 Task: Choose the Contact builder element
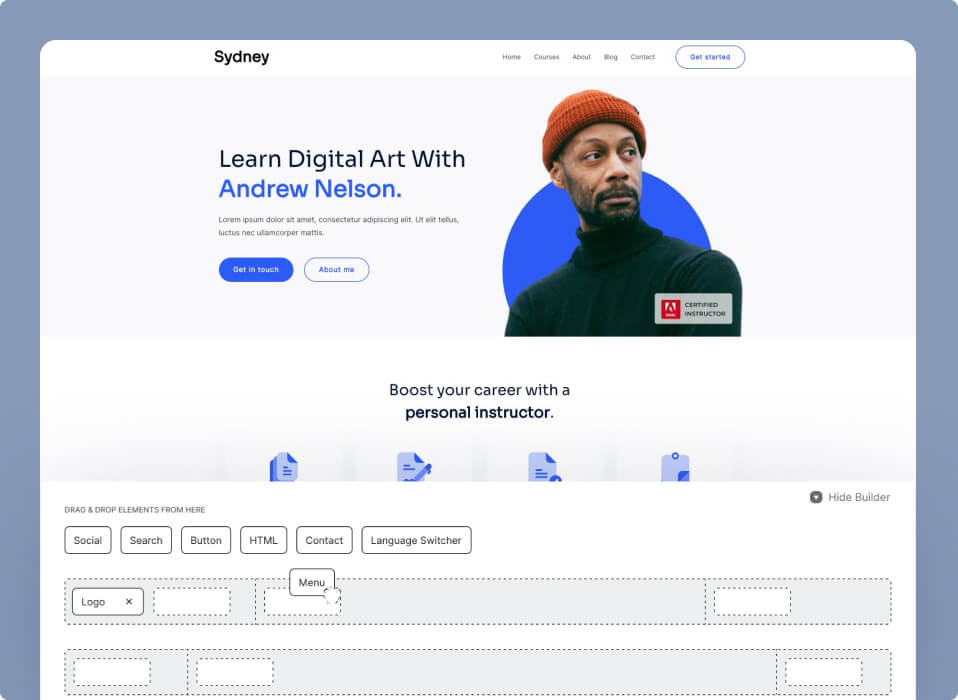point(324,540)
